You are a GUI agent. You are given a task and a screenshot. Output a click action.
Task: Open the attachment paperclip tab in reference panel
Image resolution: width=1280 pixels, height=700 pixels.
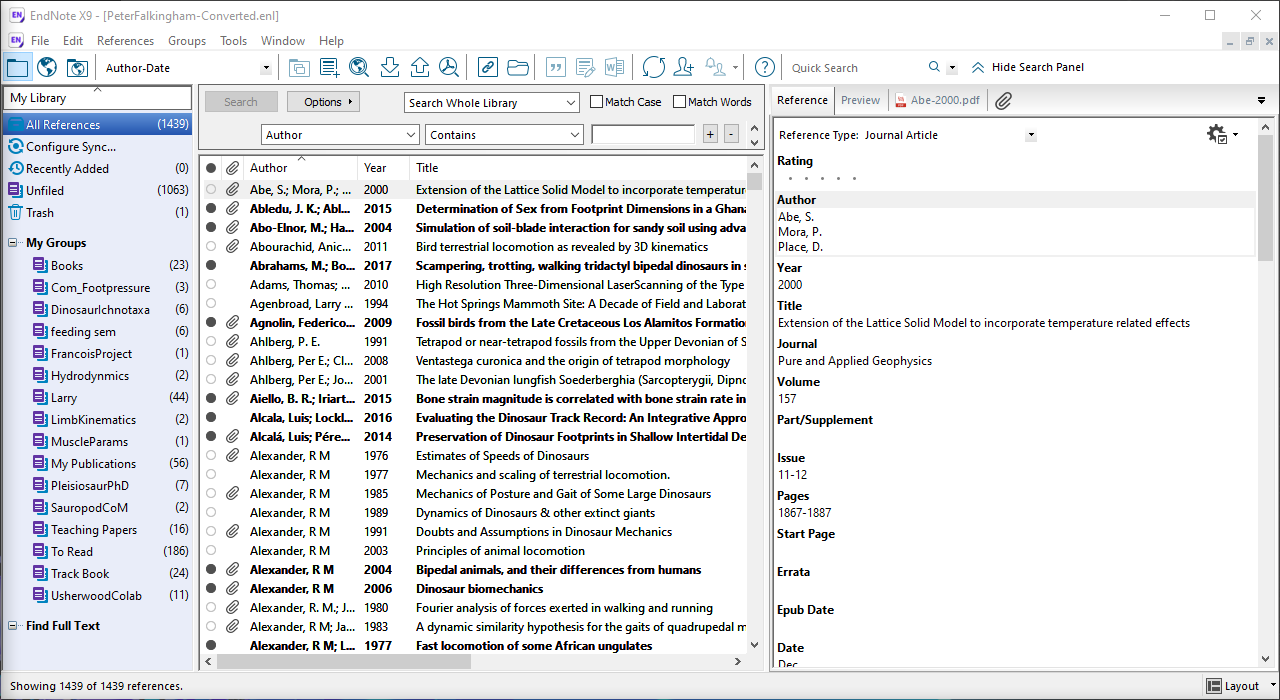[x=1003, y=100]
